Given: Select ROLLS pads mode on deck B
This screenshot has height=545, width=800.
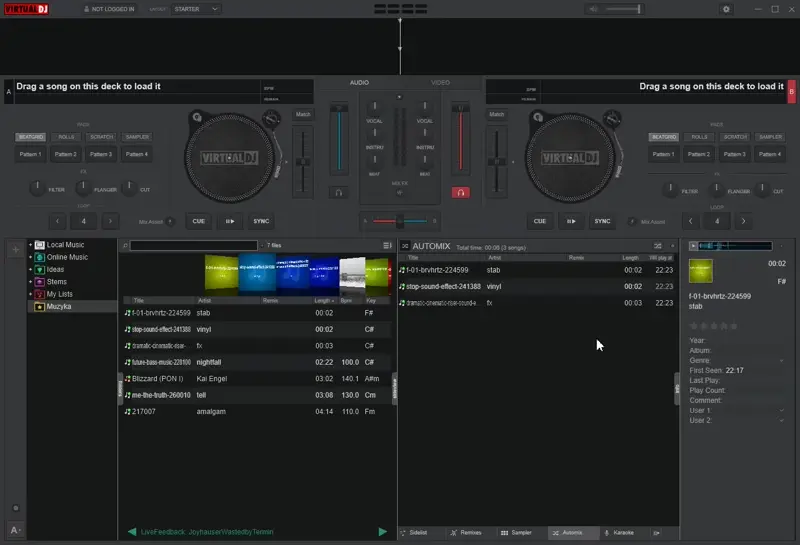Looking at the screenshot, I should tap(699, 137).
